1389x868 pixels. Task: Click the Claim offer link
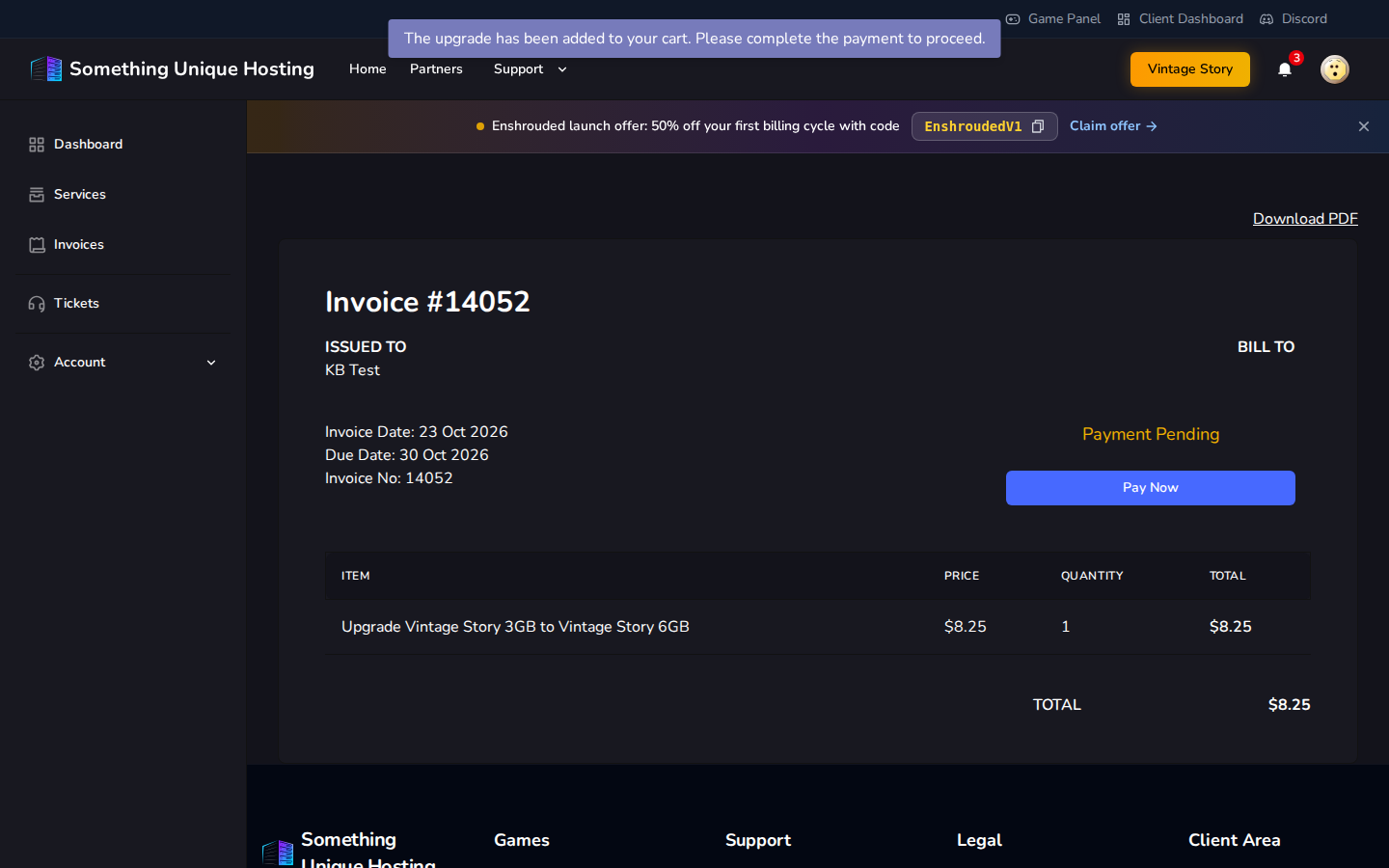tap(1113, 126)
